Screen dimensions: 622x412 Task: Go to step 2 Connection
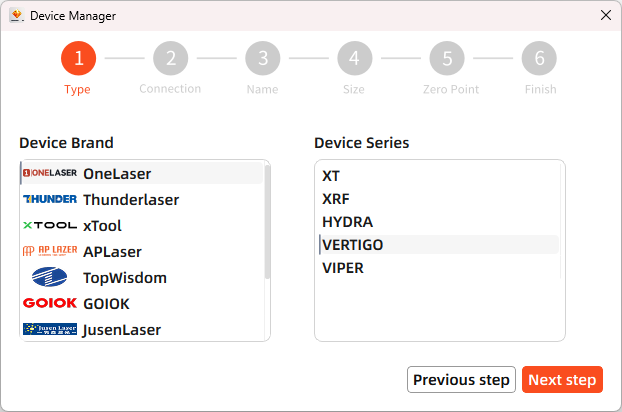(171, 58)
